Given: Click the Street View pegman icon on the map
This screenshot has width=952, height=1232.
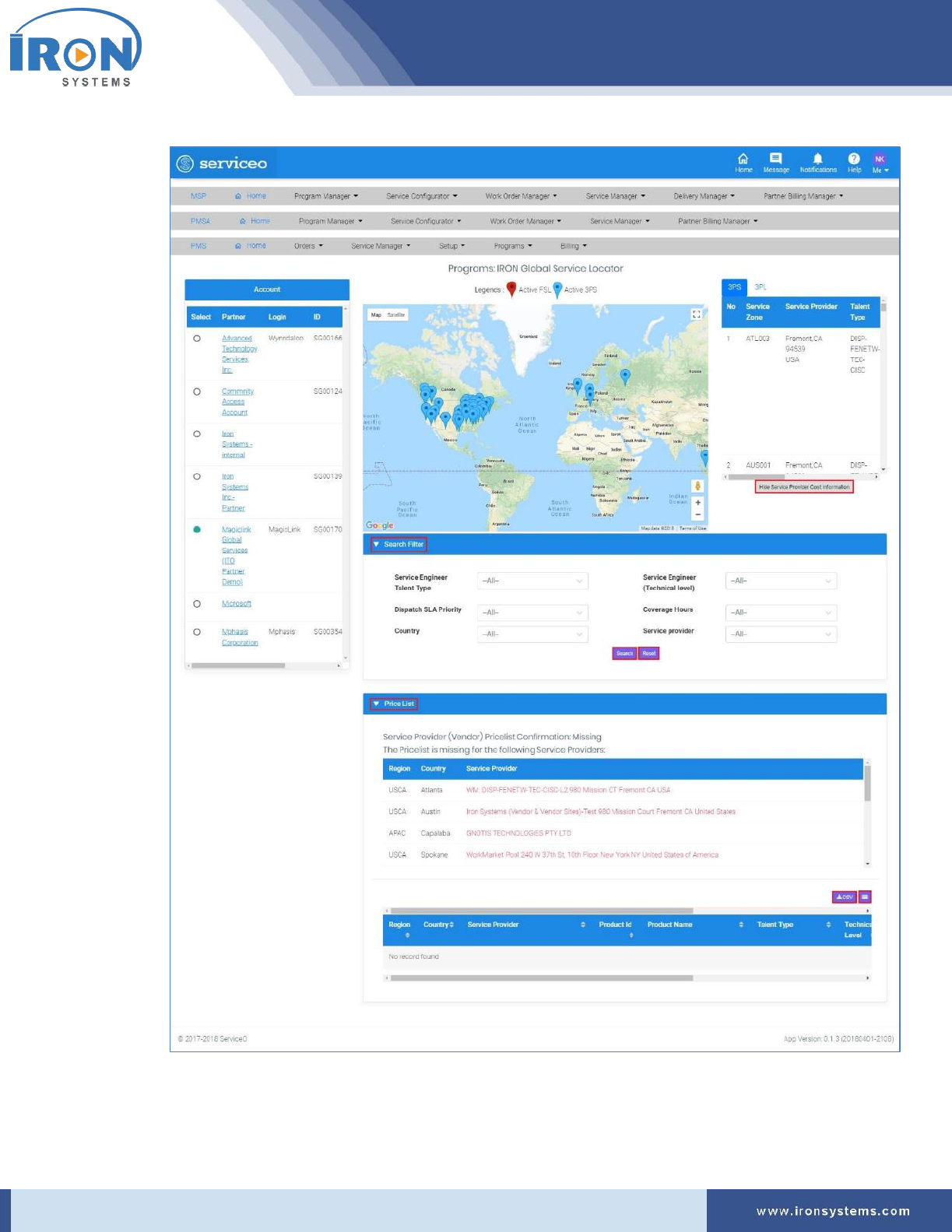Looking at the screenshot, I should point(697,486).
